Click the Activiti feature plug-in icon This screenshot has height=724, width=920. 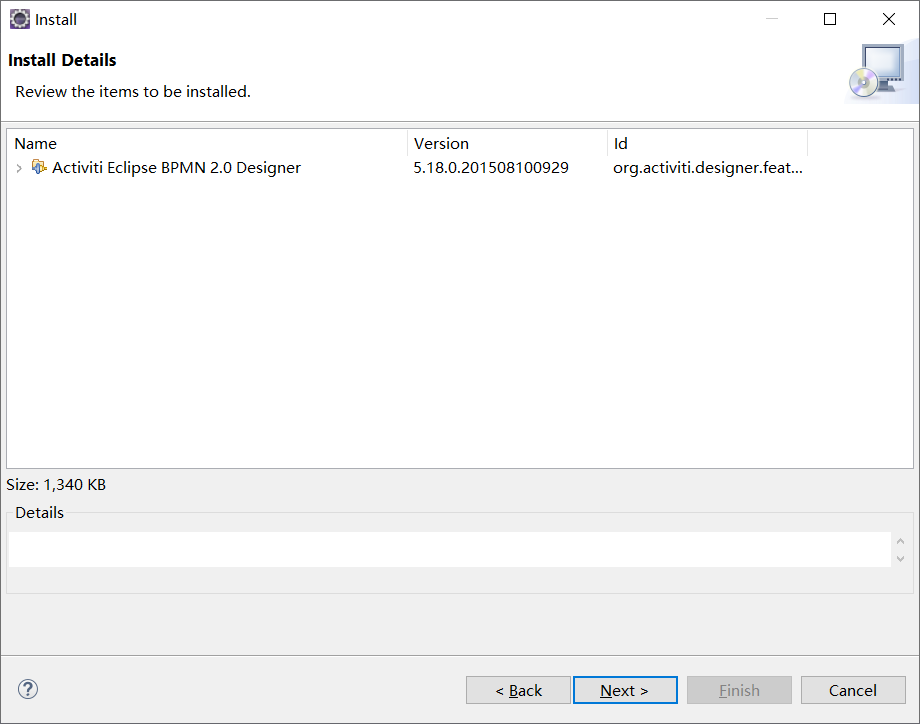click(x=39, y=167)
